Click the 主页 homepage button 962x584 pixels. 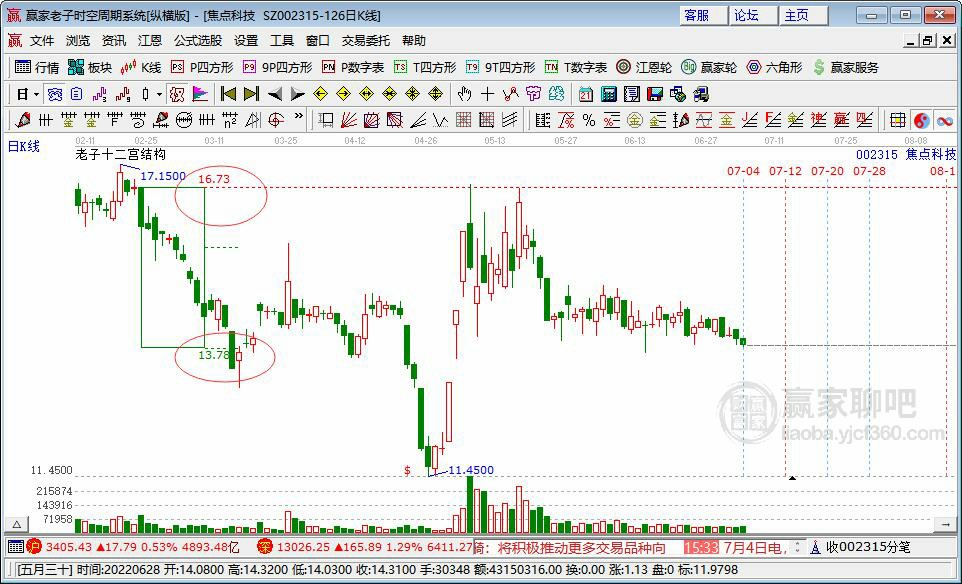(x=804, y=15)
